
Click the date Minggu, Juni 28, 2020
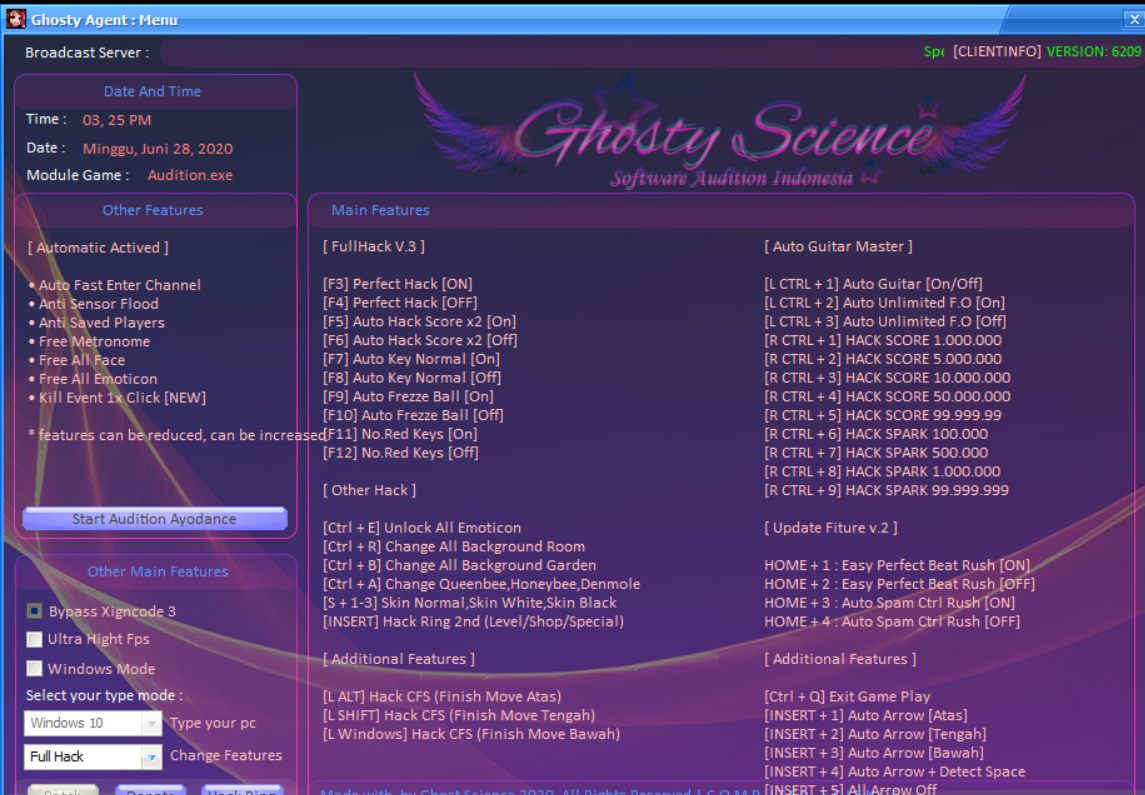click(x=158, y=149)
